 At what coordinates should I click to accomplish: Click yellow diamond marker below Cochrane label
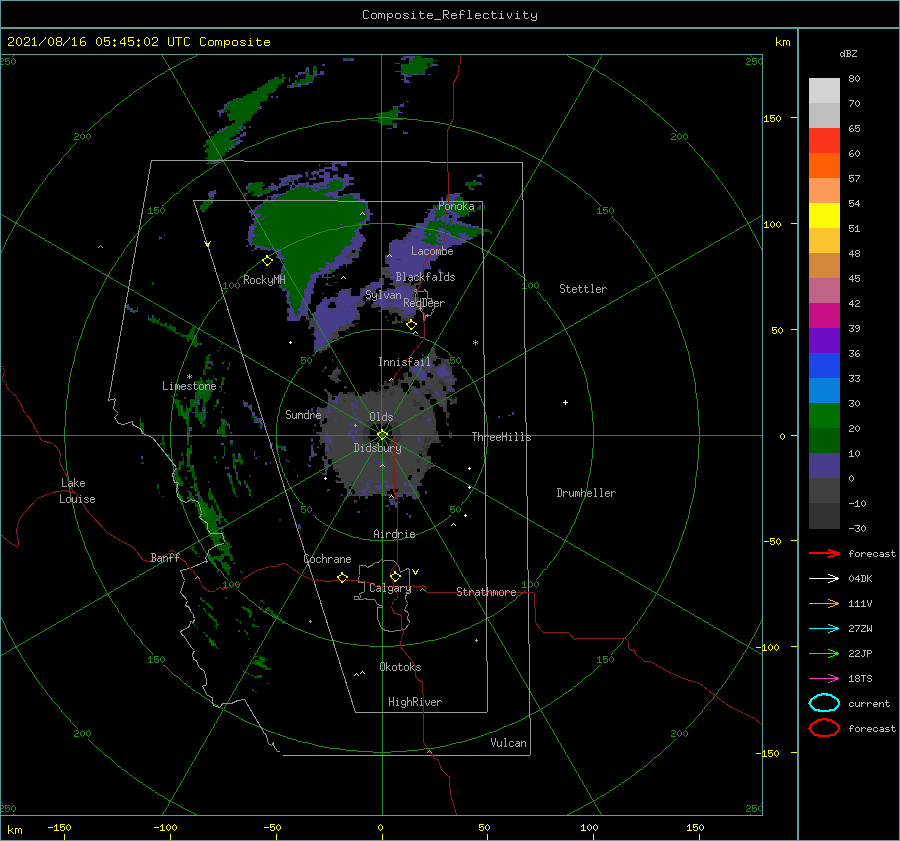pos(342,577)
